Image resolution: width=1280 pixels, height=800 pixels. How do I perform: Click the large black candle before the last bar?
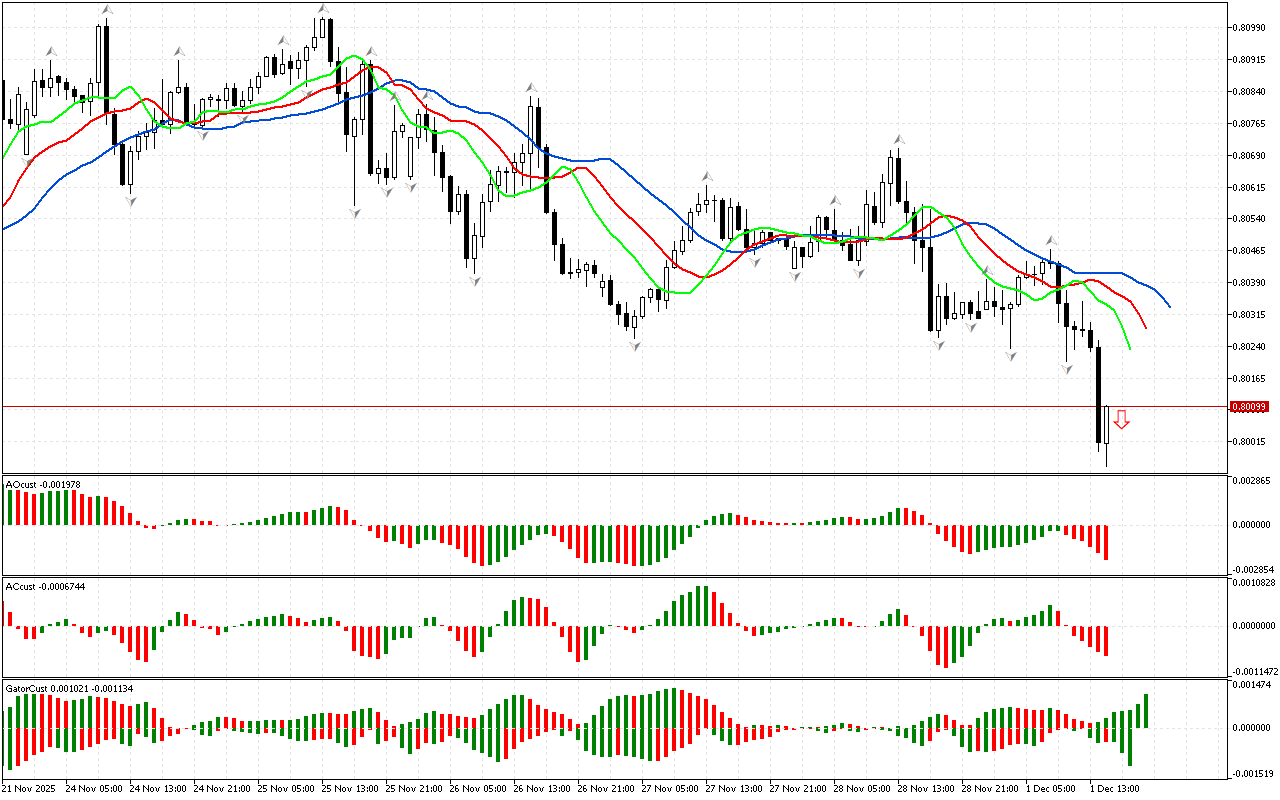point(1098,395)
